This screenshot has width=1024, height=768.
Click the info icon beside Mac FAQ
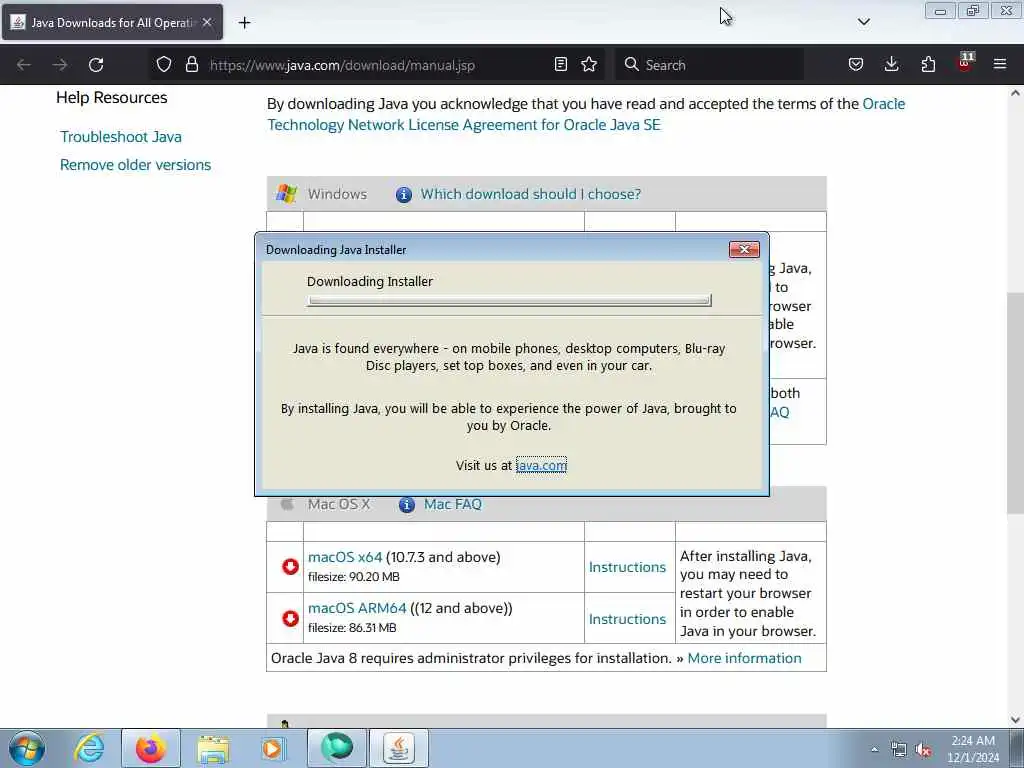tap(406, 505)
